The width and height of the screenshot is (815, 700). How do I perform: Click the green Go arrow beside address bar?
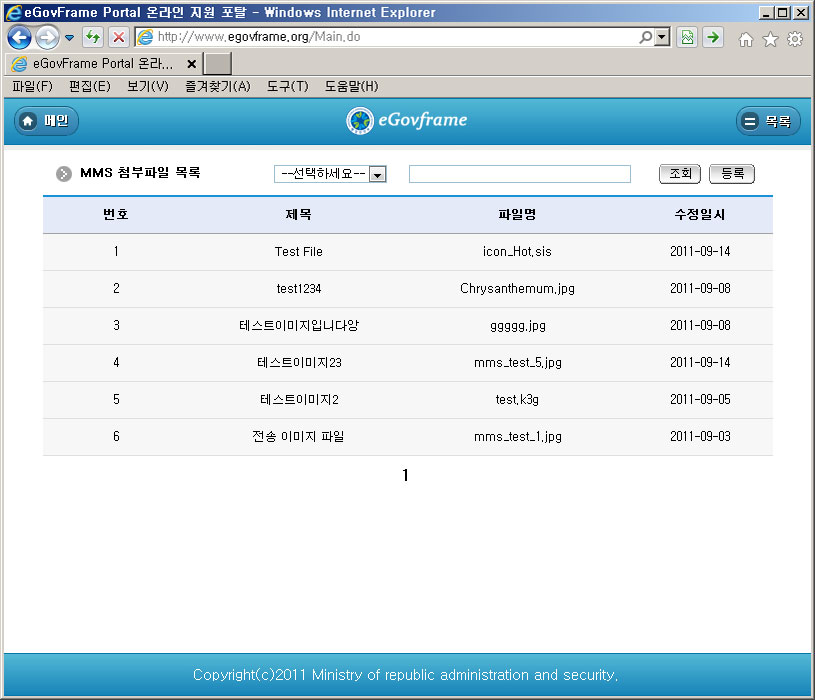click(x=713, y=38)
